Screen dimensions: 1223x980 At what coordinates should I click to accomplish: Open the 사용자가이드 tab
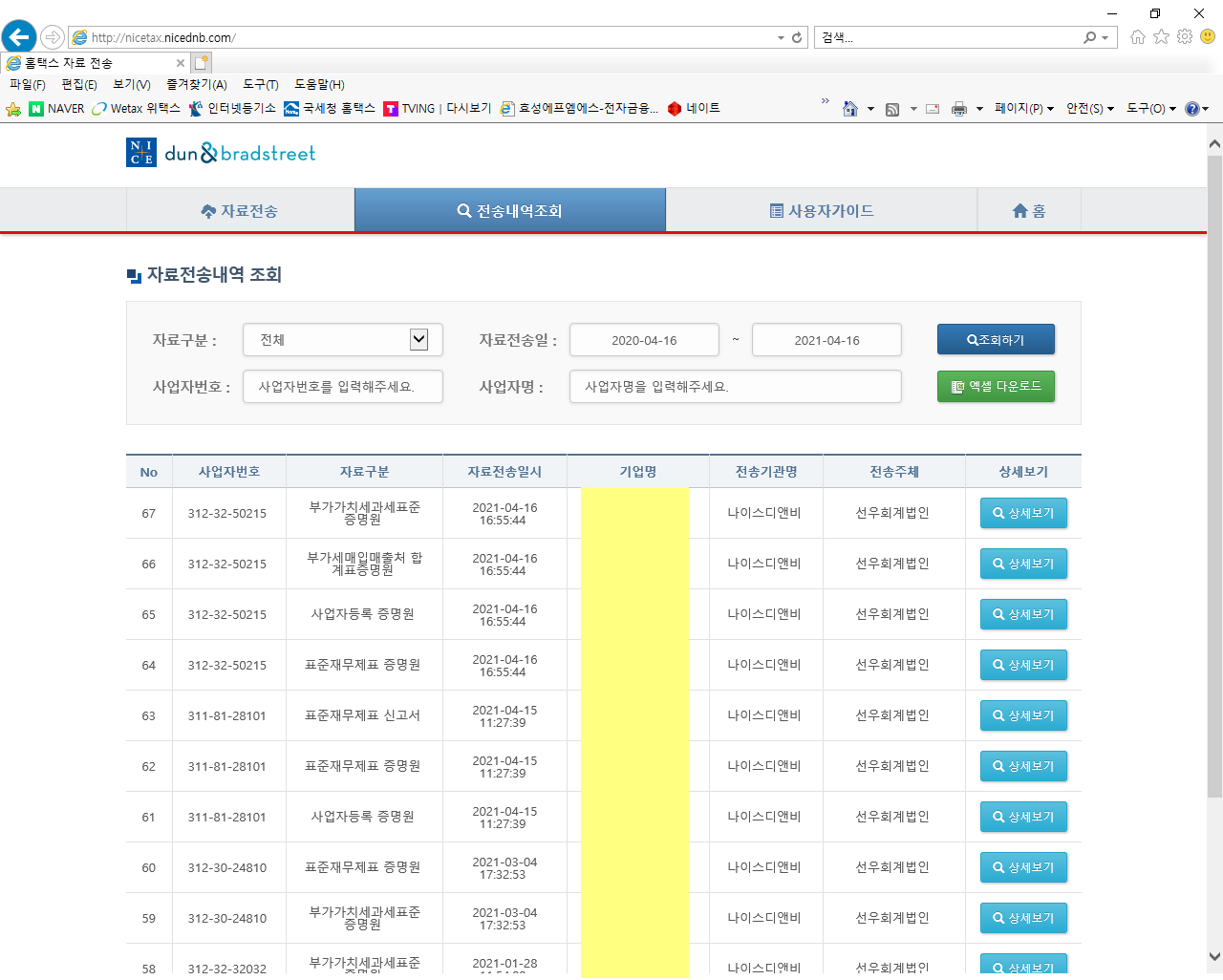(822, 211)
